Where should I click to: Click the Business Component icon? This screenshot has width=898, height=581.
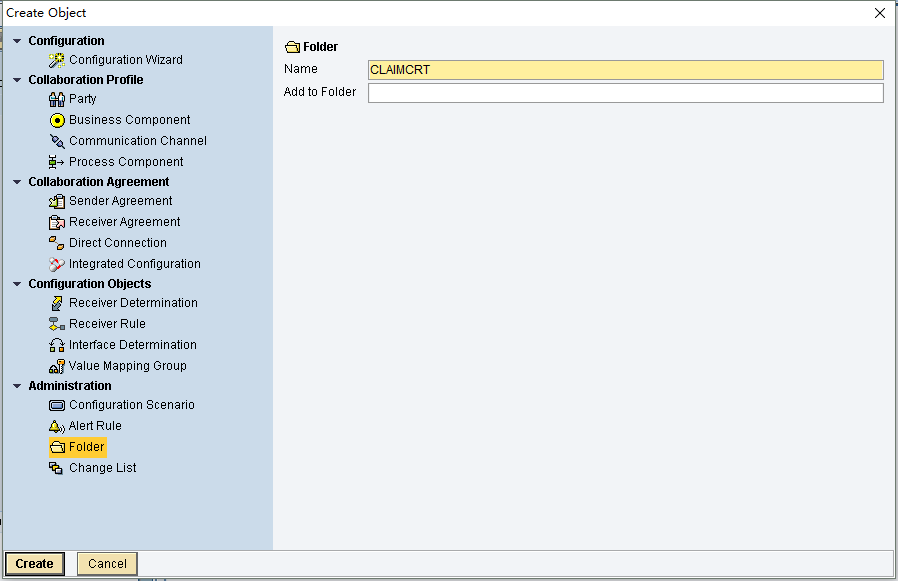point(57,120)
